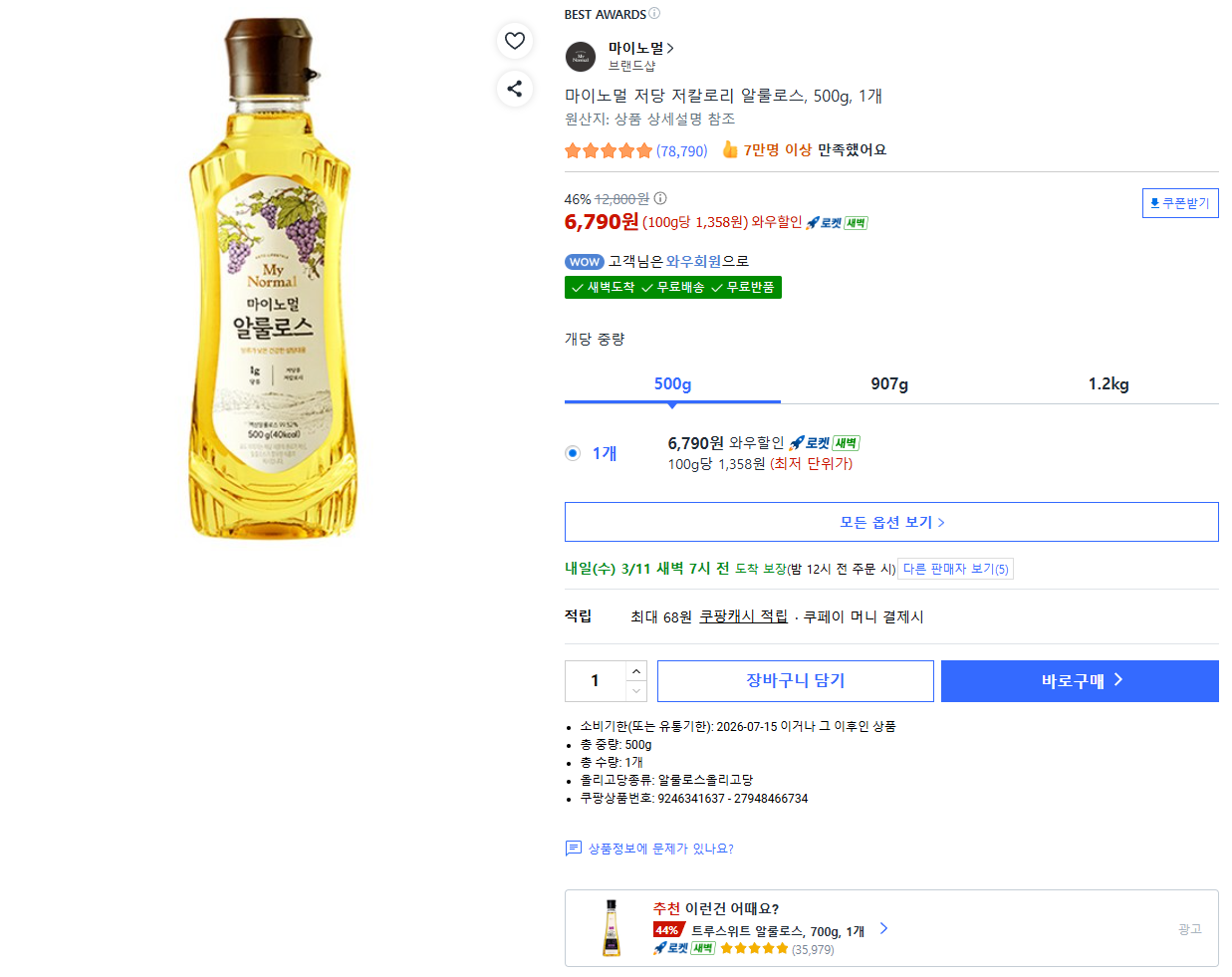
Task: Click the BEST AWARDS info icon
Action: pos(654,13)
